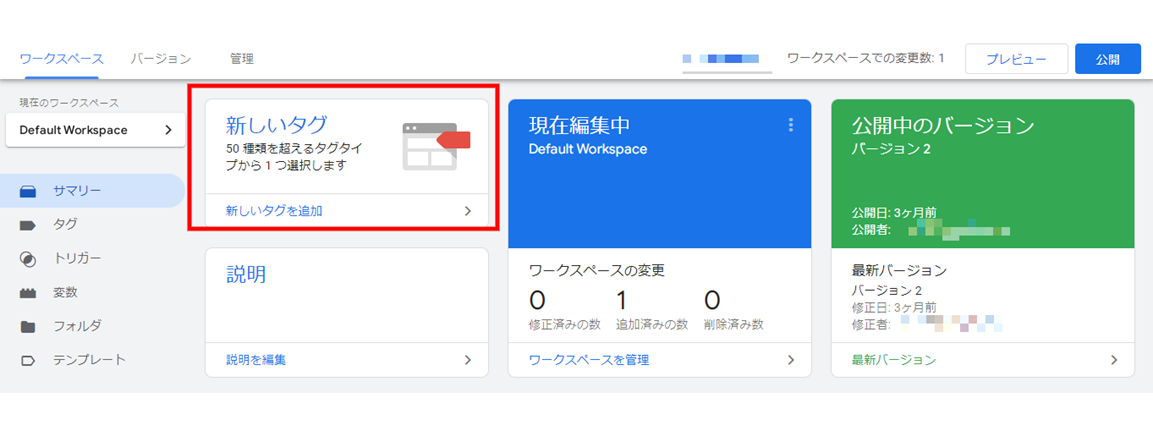Open トリガー via its sidebar icon
Viewport: 1153px width, 433px height.
(x=28, y=258)
